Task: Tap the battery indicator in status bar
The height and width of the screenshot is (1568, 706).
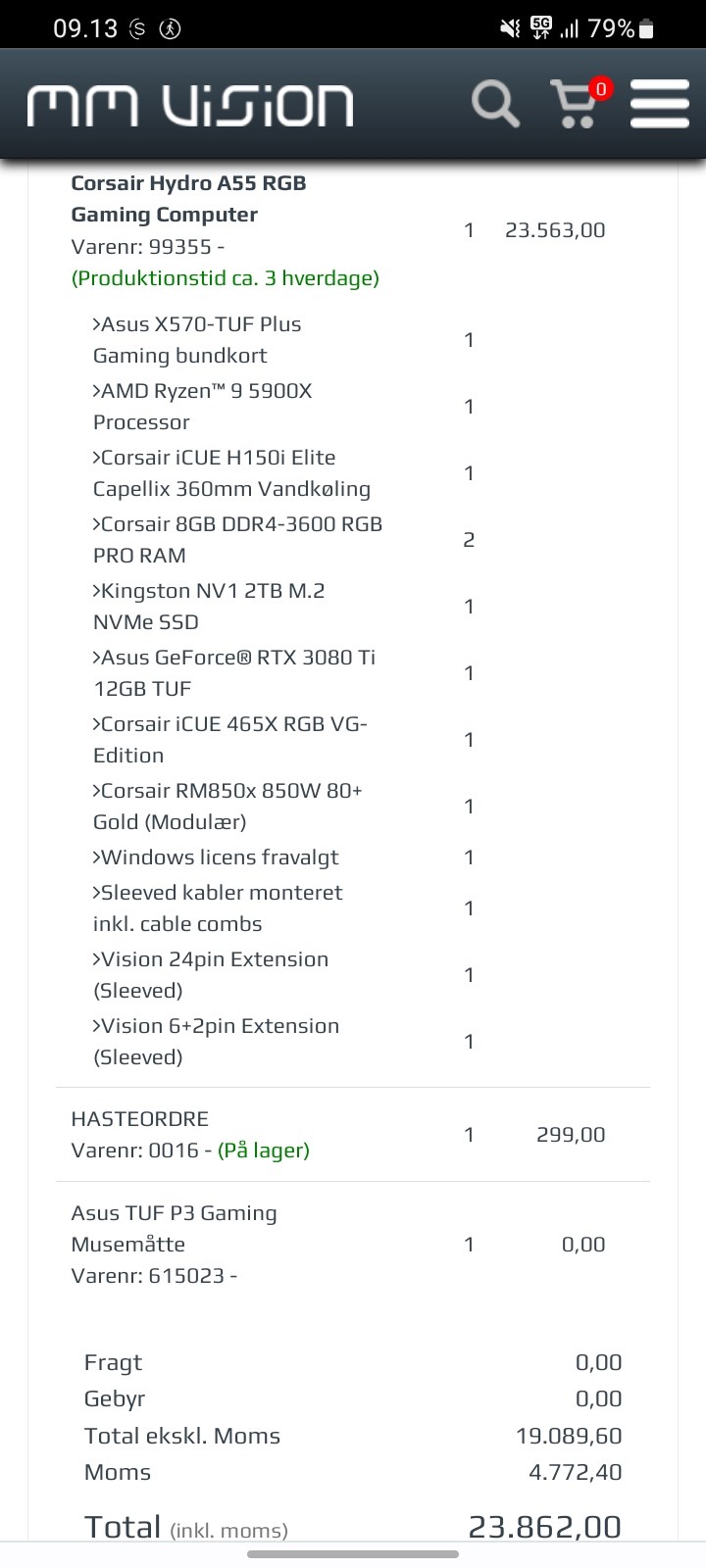Action: [646, 29]
